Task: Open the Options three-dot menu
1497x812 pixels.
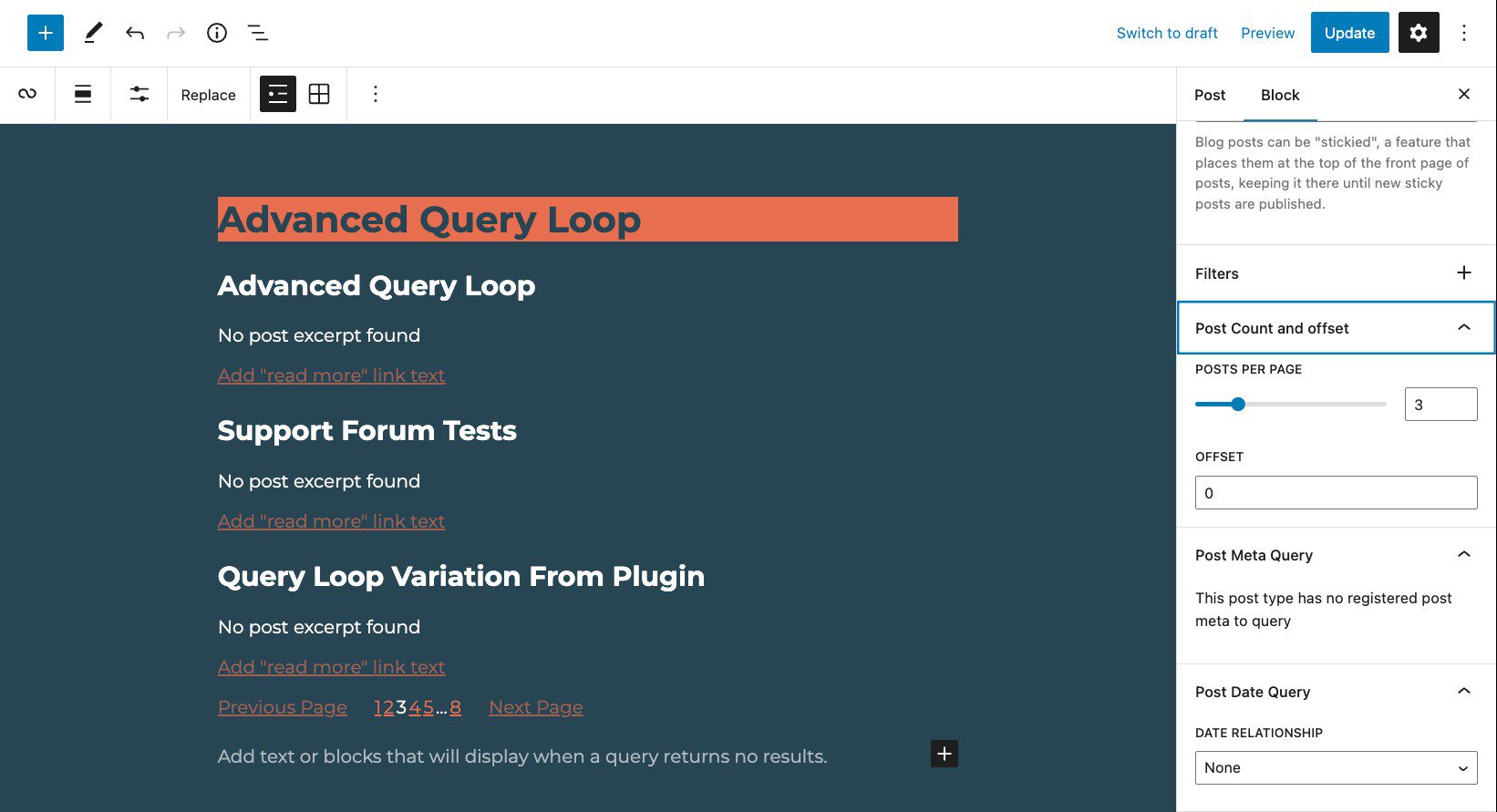Action: point(1464,33)
